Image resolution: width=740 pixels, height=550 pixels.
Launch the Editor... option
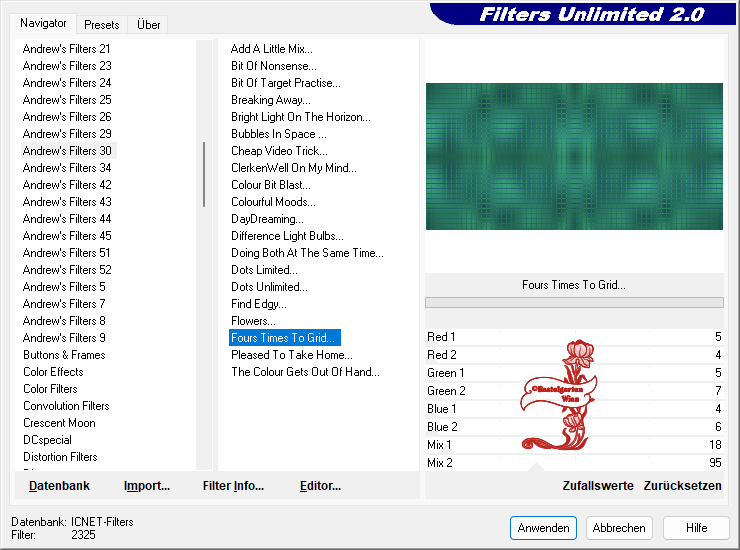point(320,485)
